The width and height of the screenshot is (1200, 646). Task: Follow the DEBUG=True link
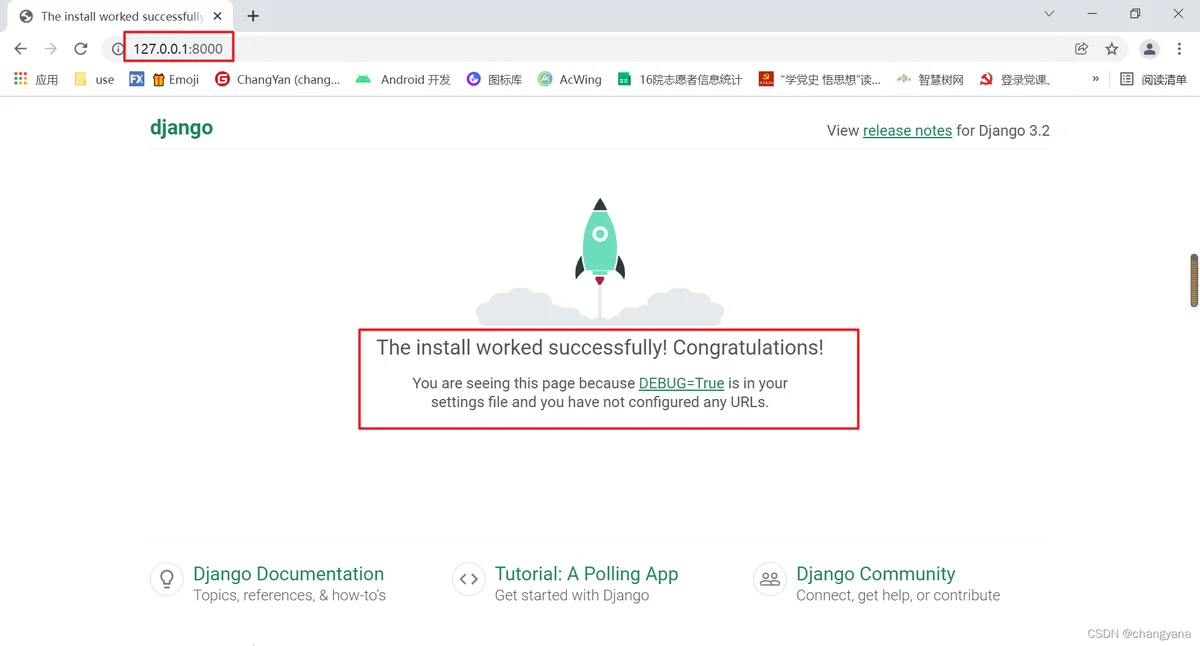pos(681,383)
